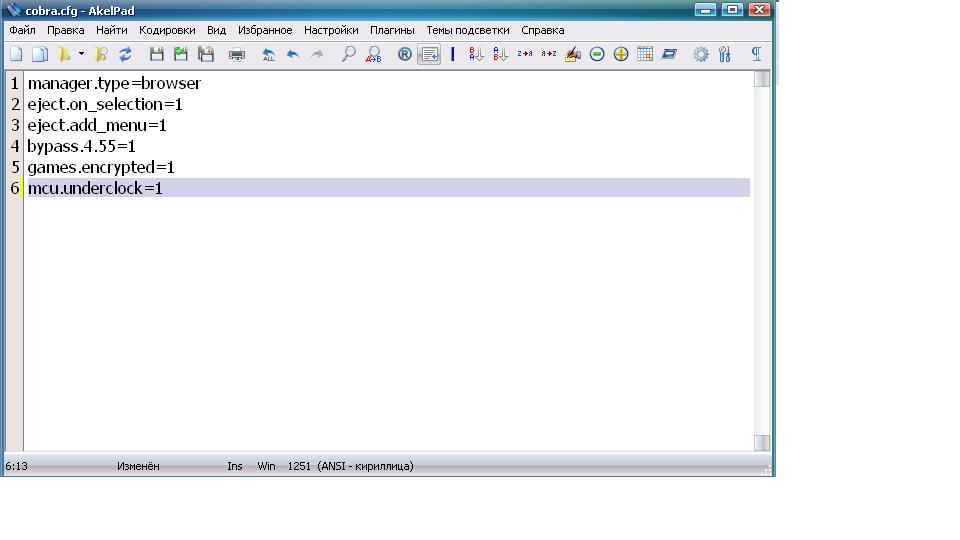The image size is (960, 540).
Task: Click line number 1 in the gutter
Action: coord(15,83)
